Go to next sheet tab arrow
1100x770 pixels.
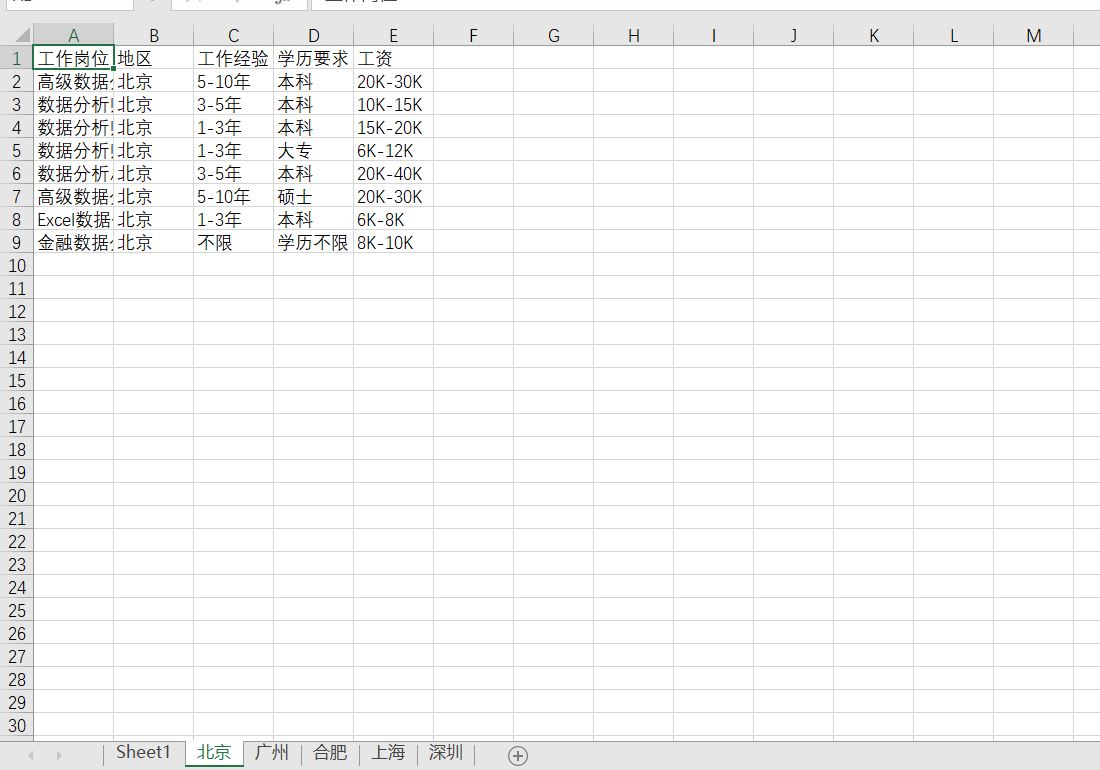coord(59,755)
